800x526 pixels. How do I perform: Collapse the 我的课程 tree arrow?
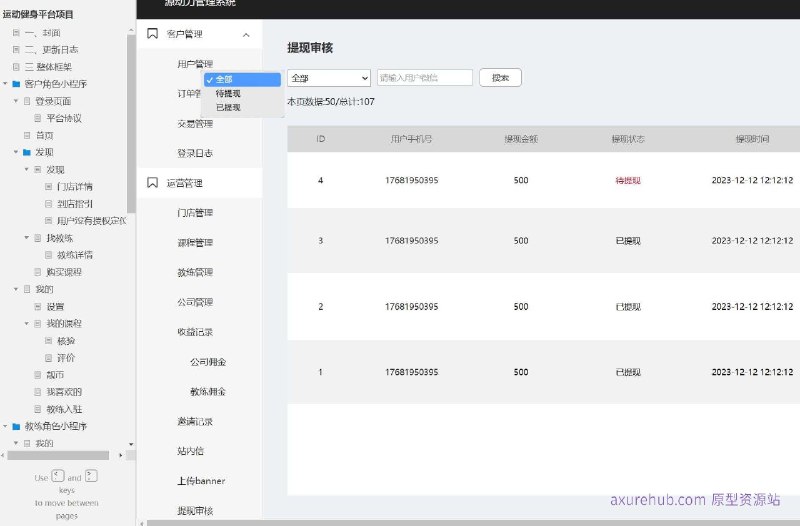click(27, 323)
